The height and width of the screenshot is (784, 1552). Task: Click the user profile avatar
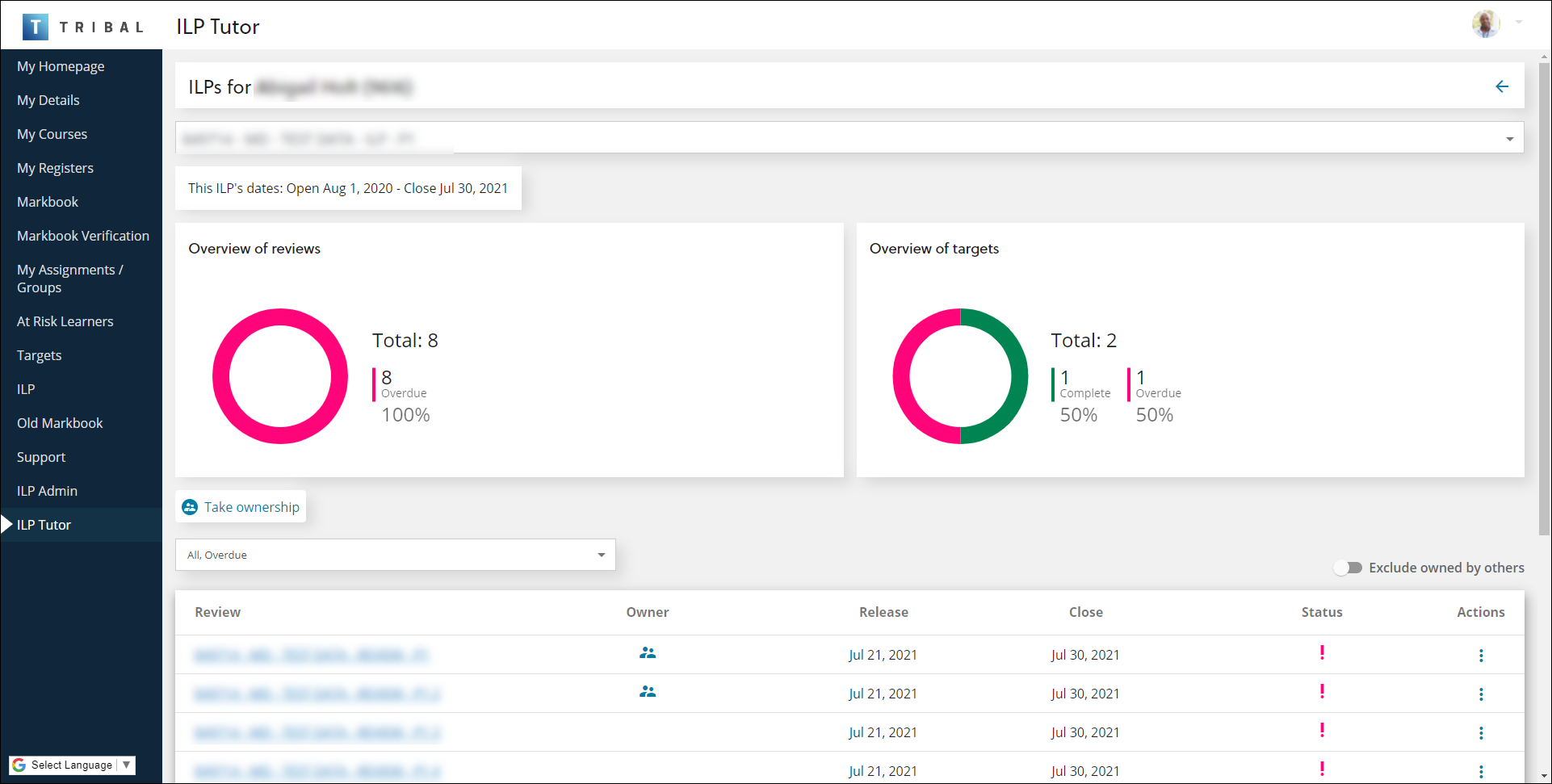[x=1487, y=23]
